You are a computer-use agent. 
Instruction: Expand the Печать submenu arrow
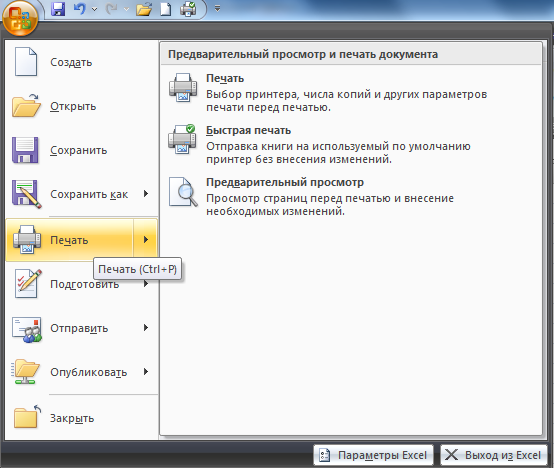(x=146, y=240)
